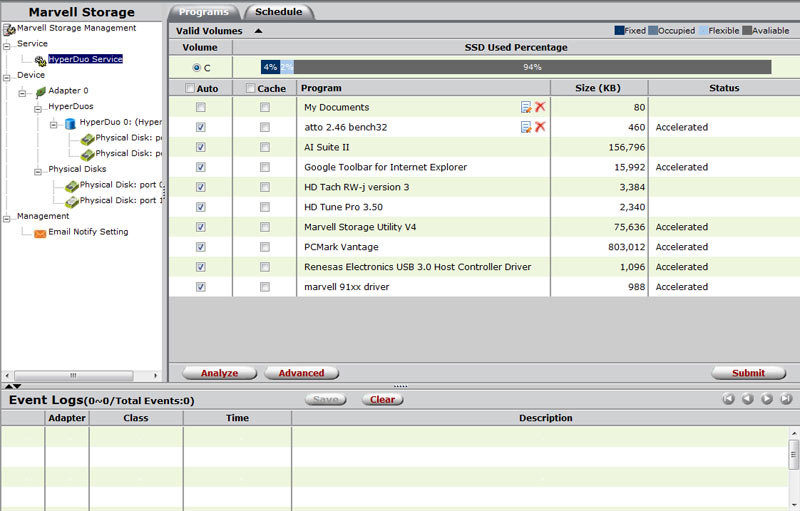Remove atto 2.46 bench32 with red X
The height and width of the screenshot is (511, 800).
540,127
